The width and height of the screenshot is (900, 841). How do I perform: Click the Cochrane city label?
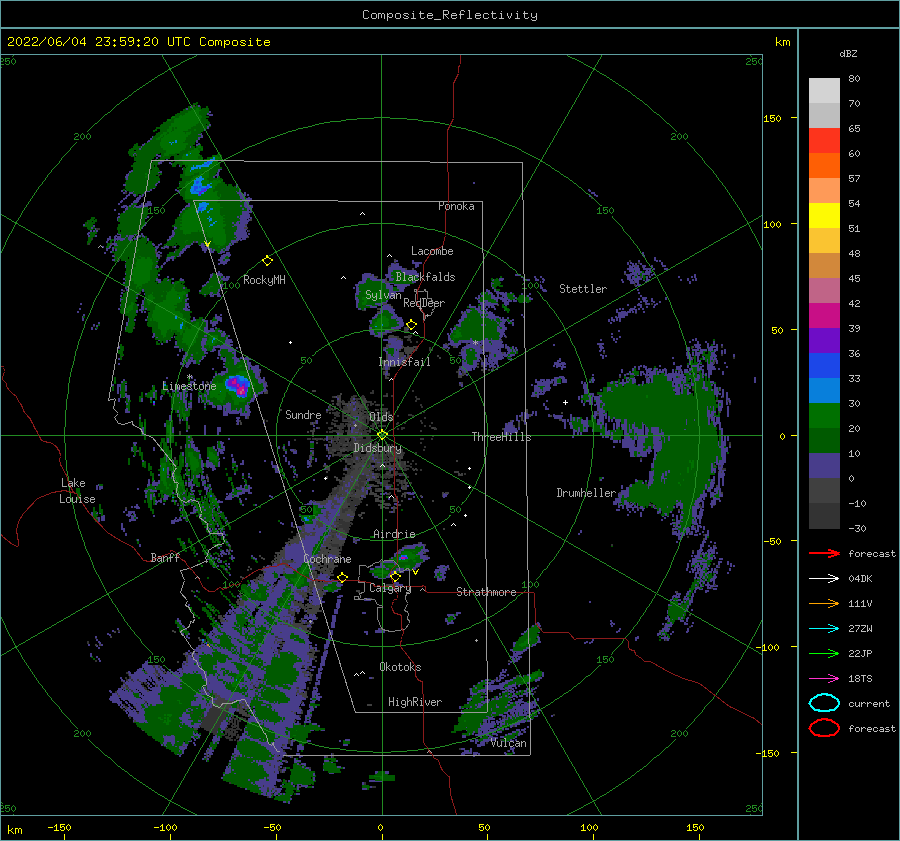(x=327, y=559)
